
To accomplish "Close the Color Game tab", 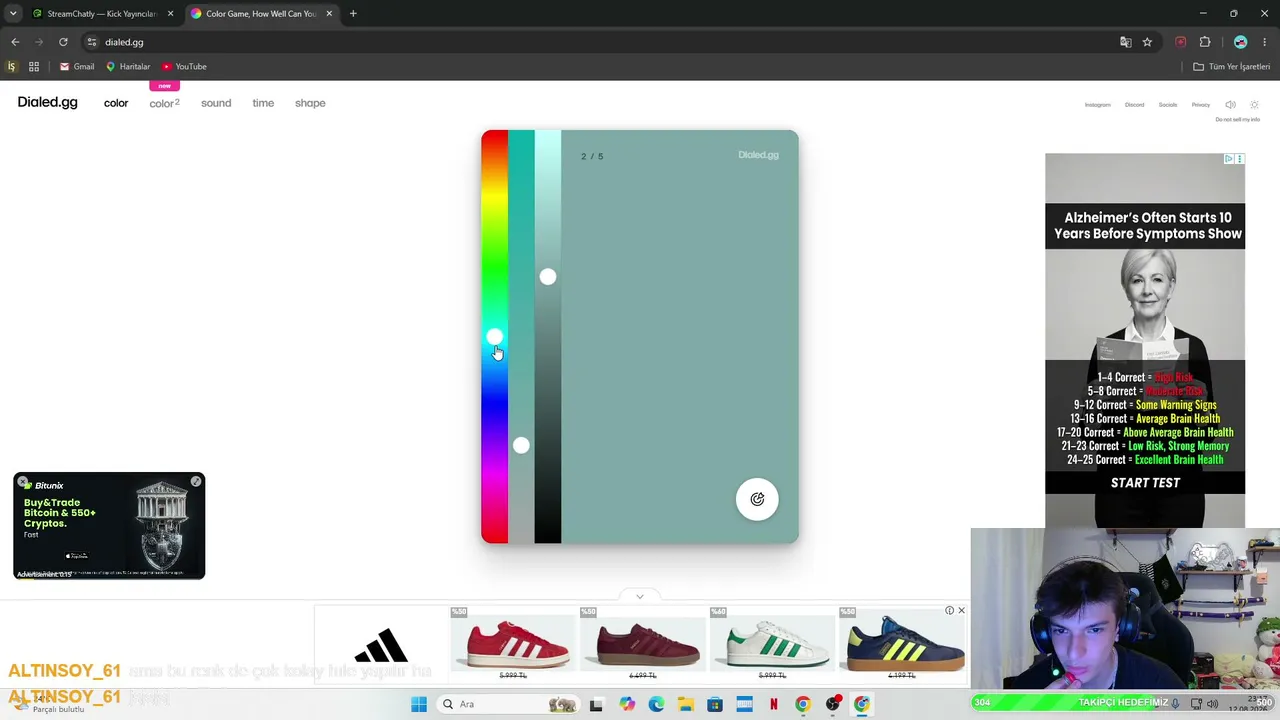I will (329, 14).
